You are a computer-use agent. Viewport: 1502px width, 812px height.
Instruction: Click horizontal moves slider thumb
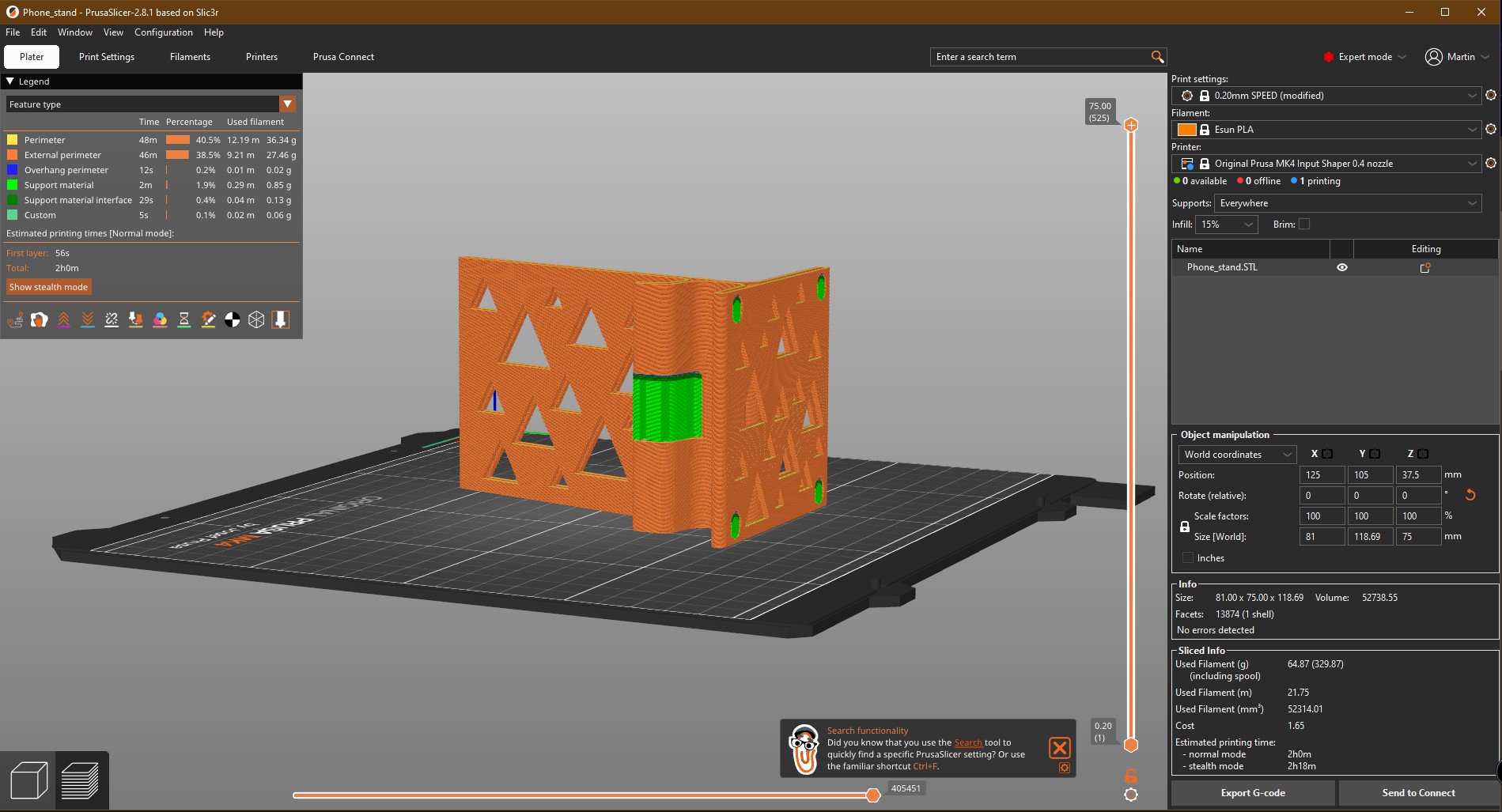(x=873, y=795)
